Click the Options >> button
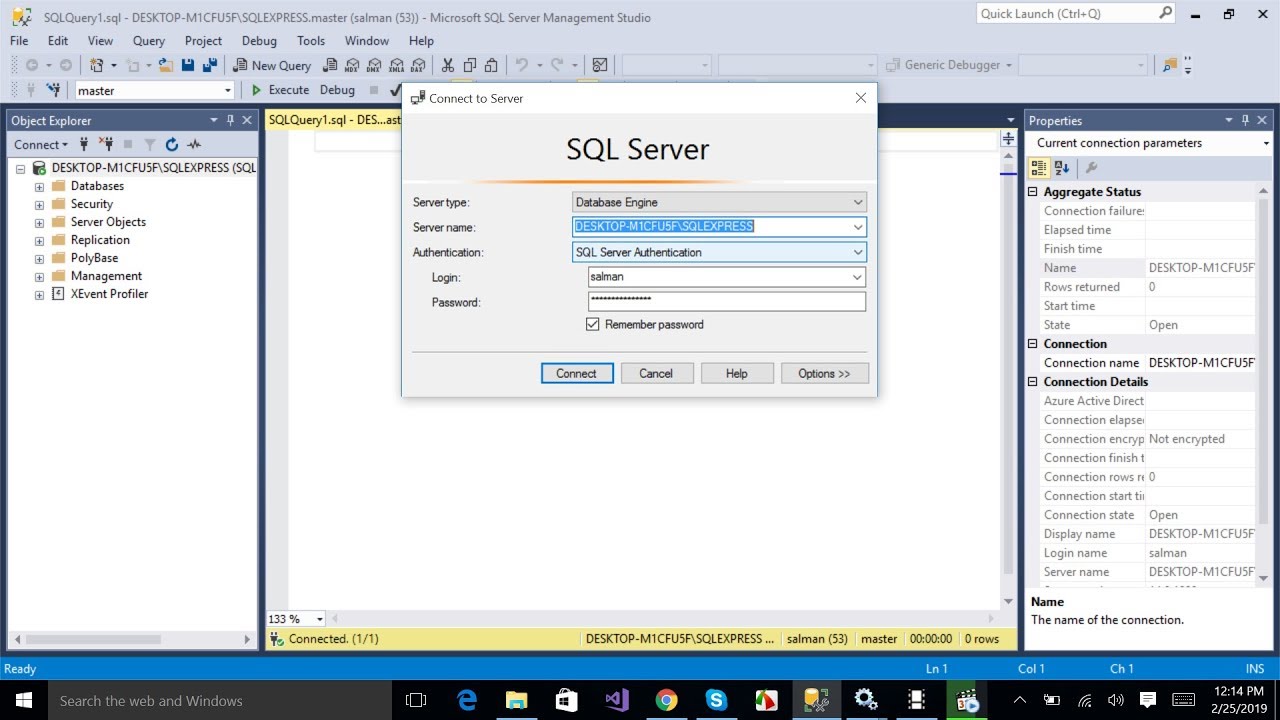Image resolution: width=1280 pixels, height=720 pixels. 824,373
